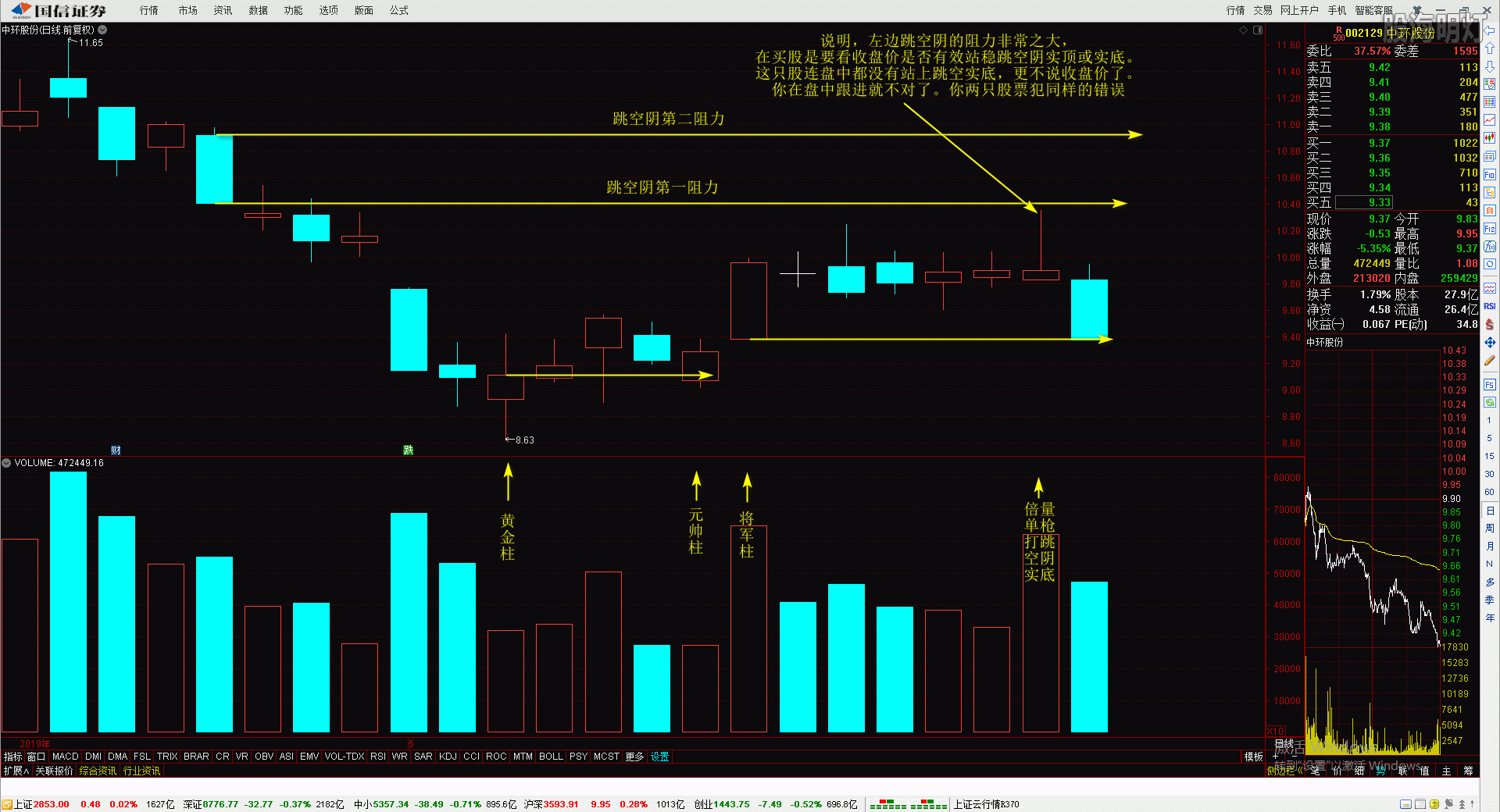Screen dimensions: 1500x812
Task: Click the 卖一 price 9.38 row
Action: pos(1392,126)
